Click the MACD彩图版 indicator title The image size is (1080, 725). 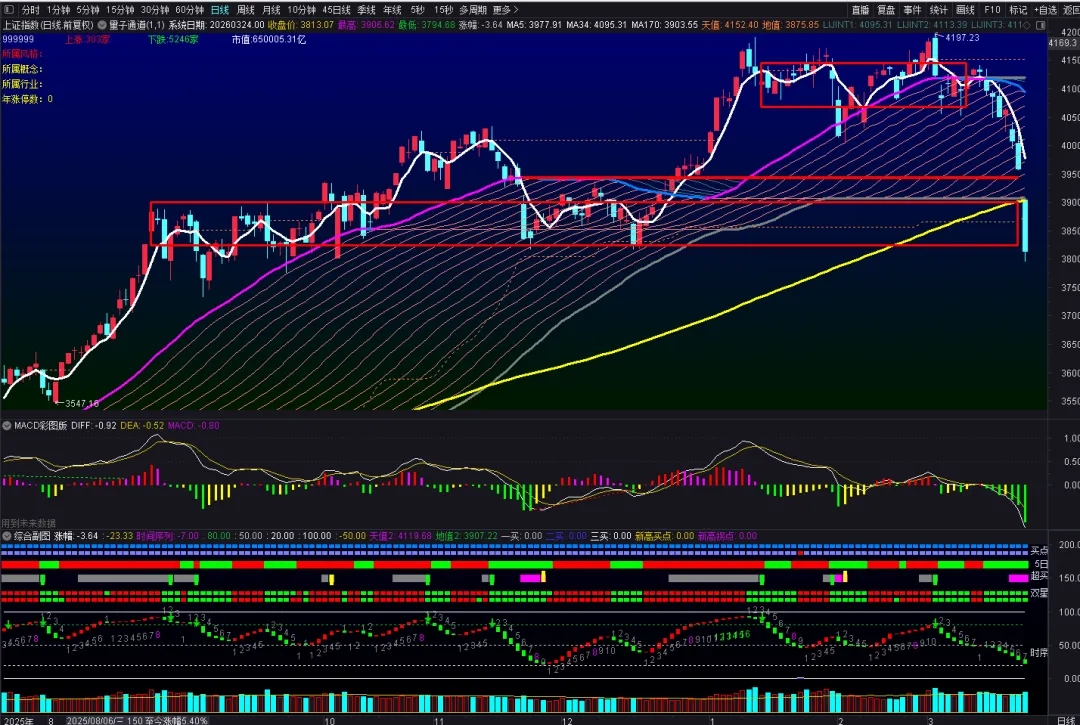[41, 425]
